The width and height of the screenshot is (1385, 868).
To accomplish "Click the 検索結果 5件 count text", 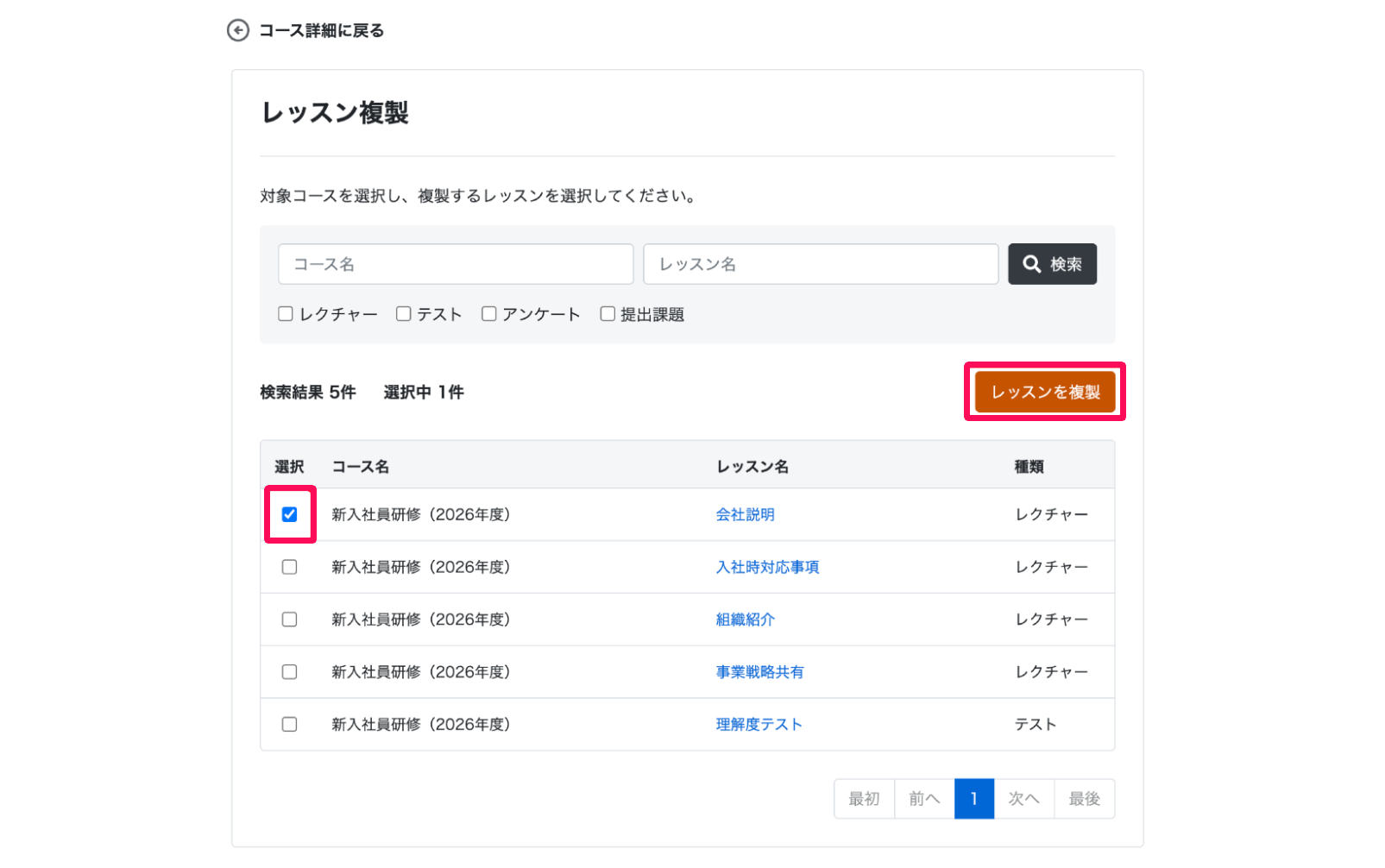I will (308, 393).
